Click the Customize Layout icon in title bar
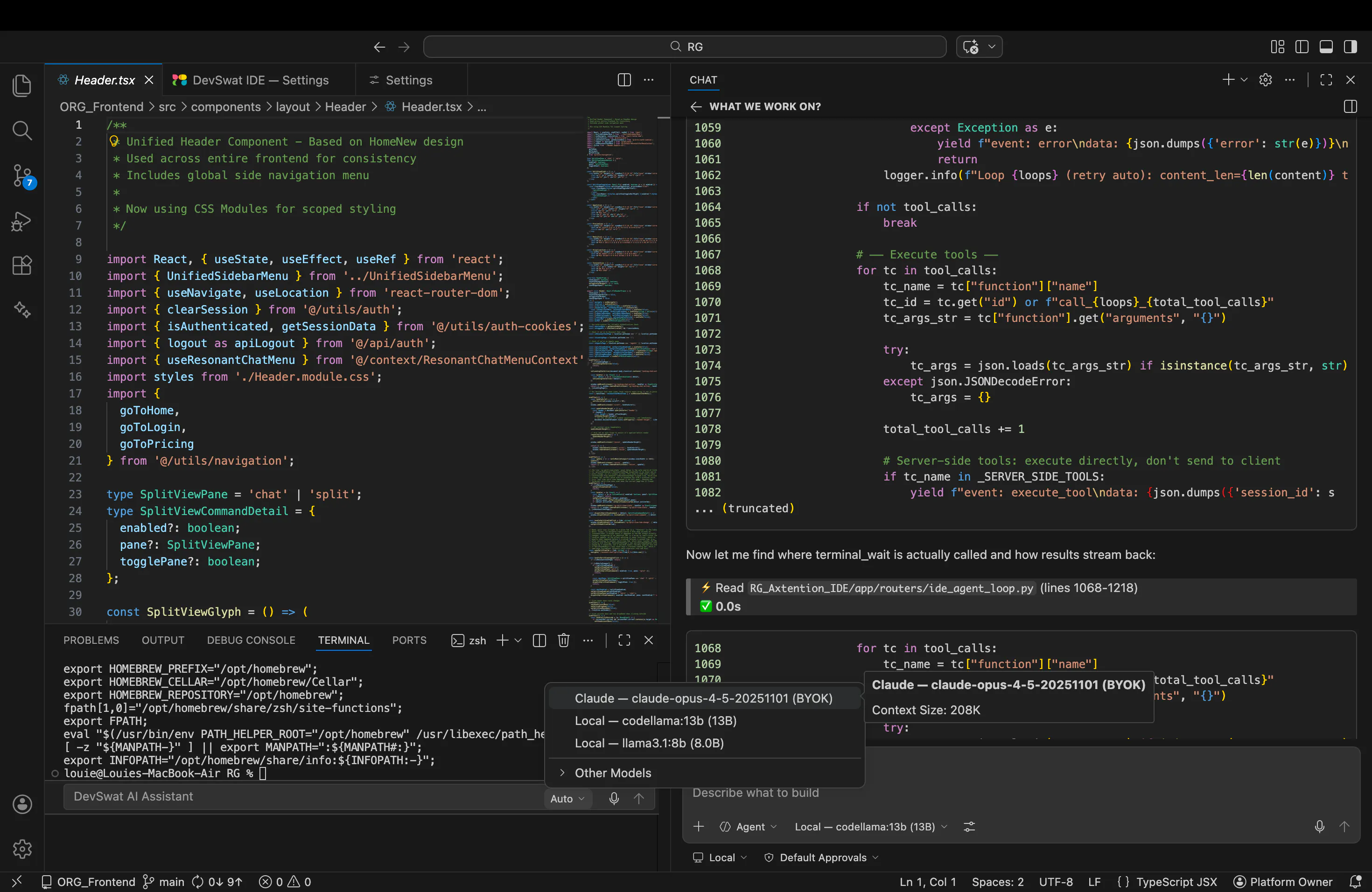The height and width of the screenshot is (892, 1372). click(x=1277, y=47)
